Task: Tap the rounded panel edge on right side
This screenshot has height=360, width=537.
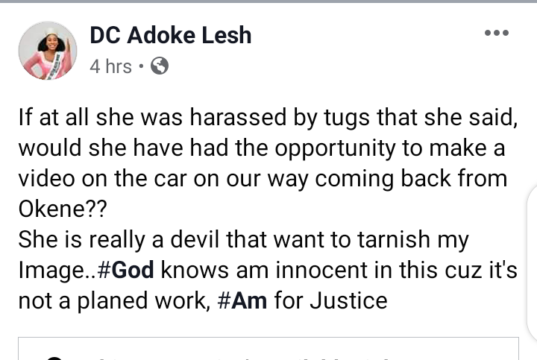Action: (x=532, y=264)
